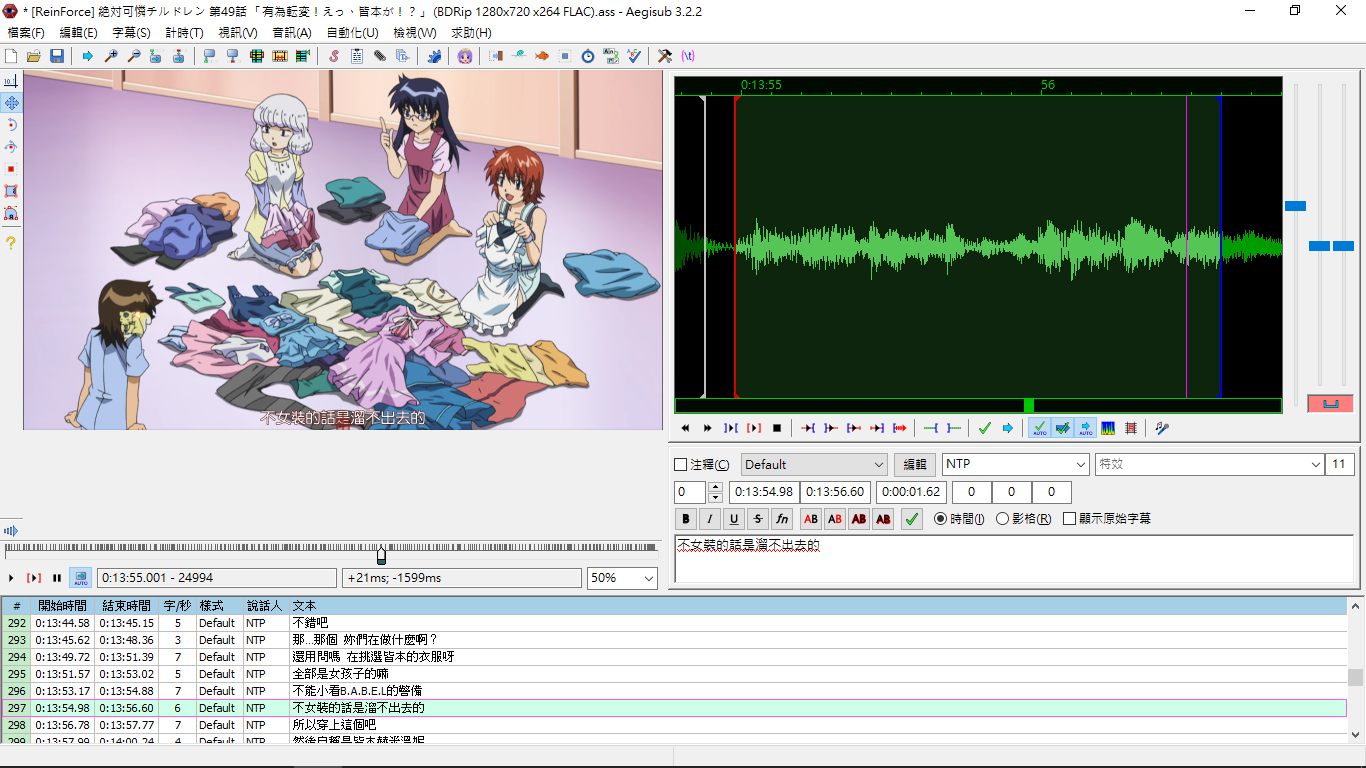Screen dimensions: 1366x768
Task: Open the 計時(T) menu
Action: (184, 33)
